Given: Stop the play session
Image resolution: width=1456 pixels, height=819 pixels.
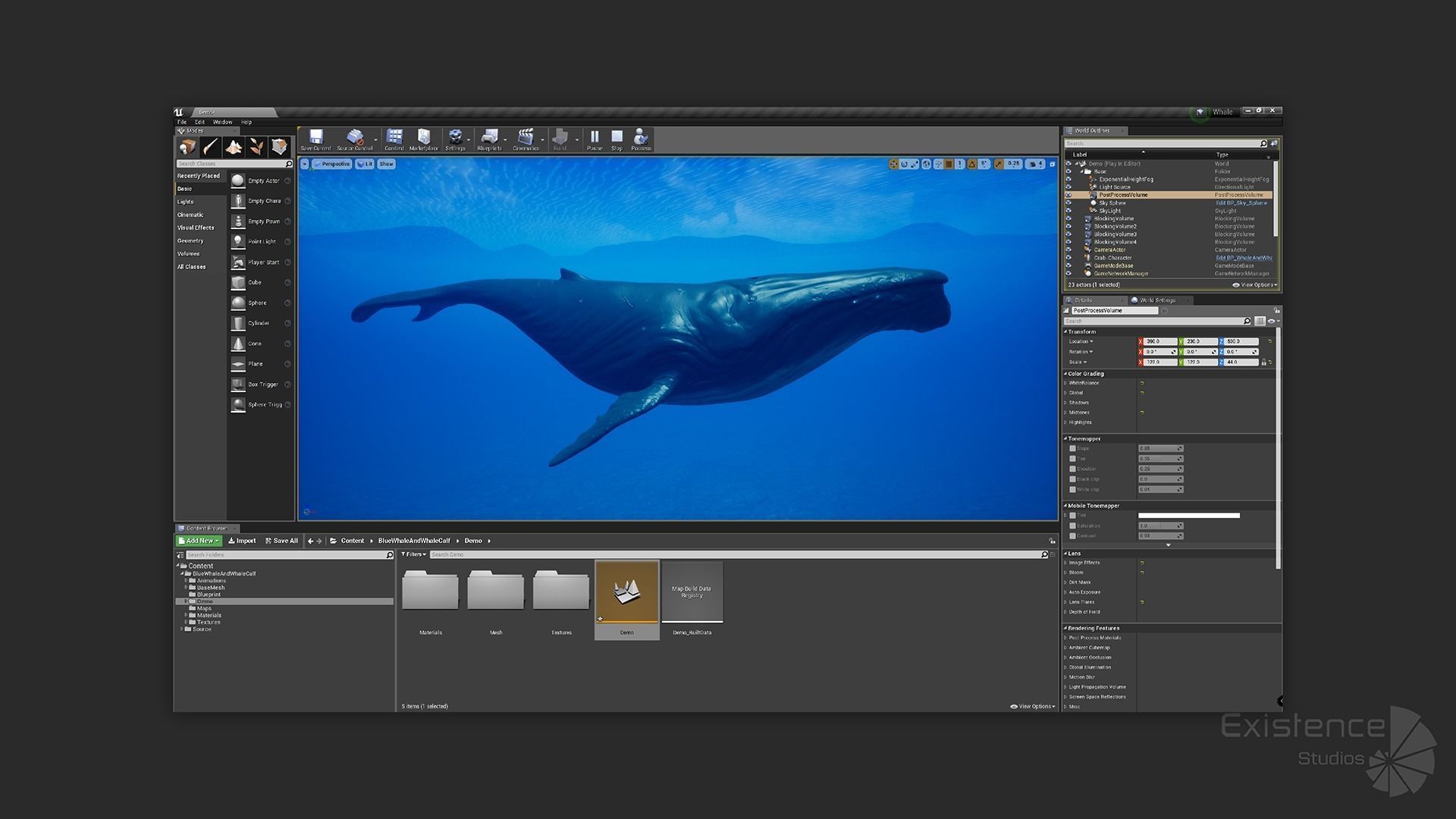Looking at the screenshot, I should coord(617,139).
